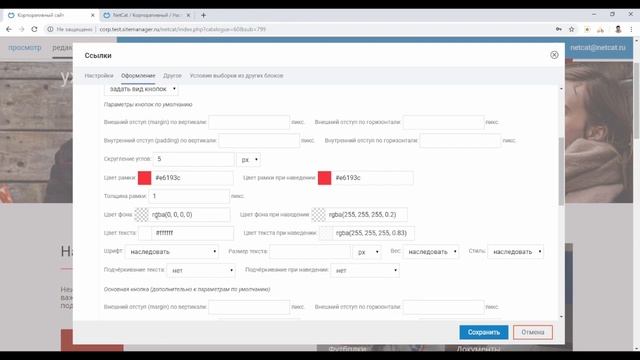Go back using browser back arrow

click(9, 29)
